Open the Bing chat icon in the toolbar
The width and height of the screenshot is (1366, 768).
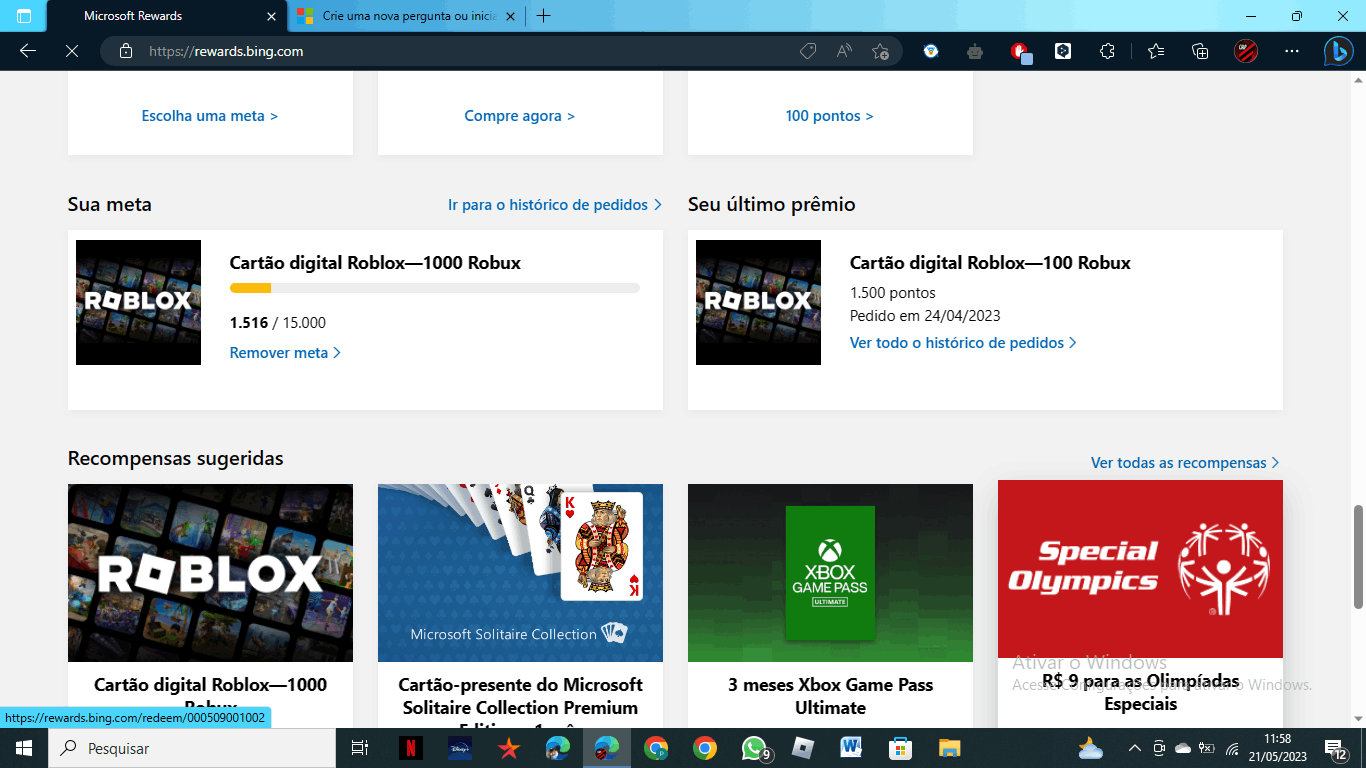[1340, 50]
